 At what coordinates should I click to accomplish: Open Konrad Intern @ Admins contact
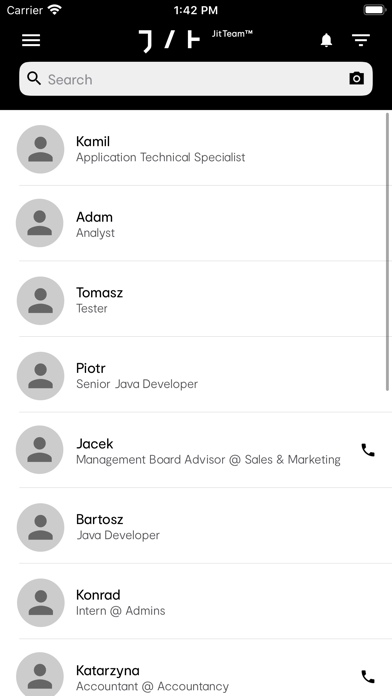pyautogui.click(x=196, y=601)
